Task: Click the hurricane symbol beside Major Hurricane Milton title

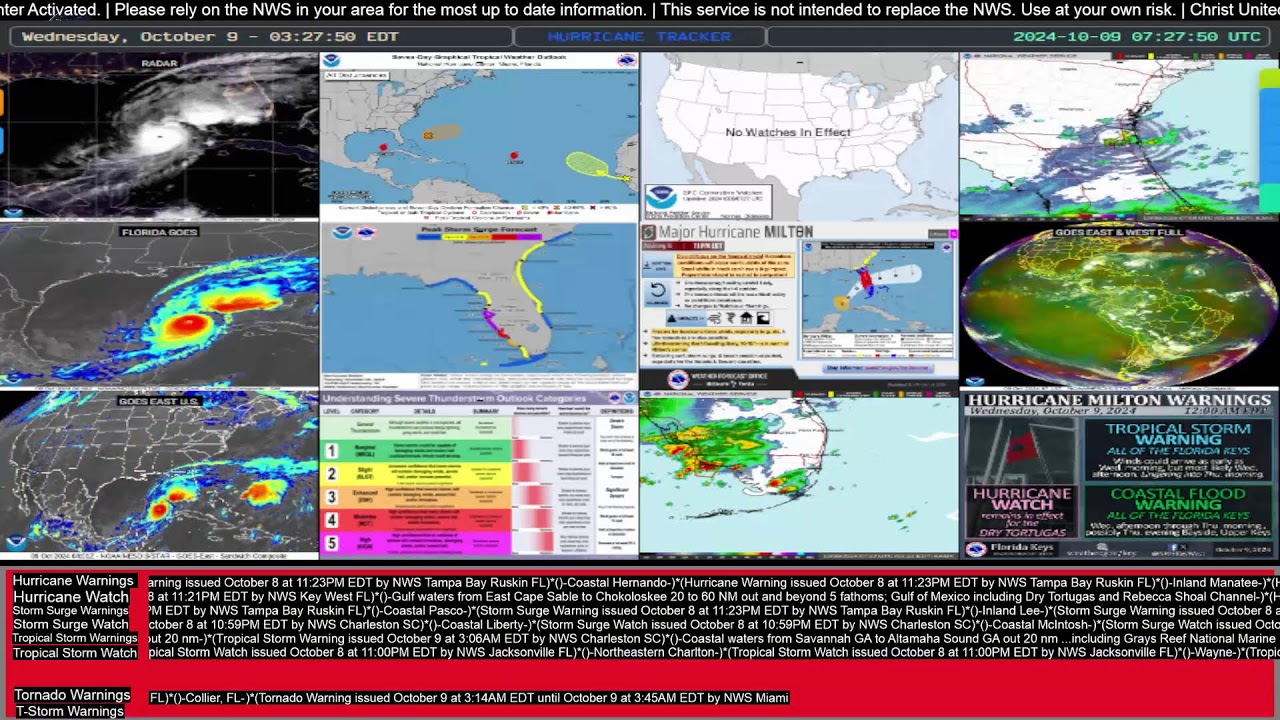Action: pyautogui.click(x=649, y=232)
